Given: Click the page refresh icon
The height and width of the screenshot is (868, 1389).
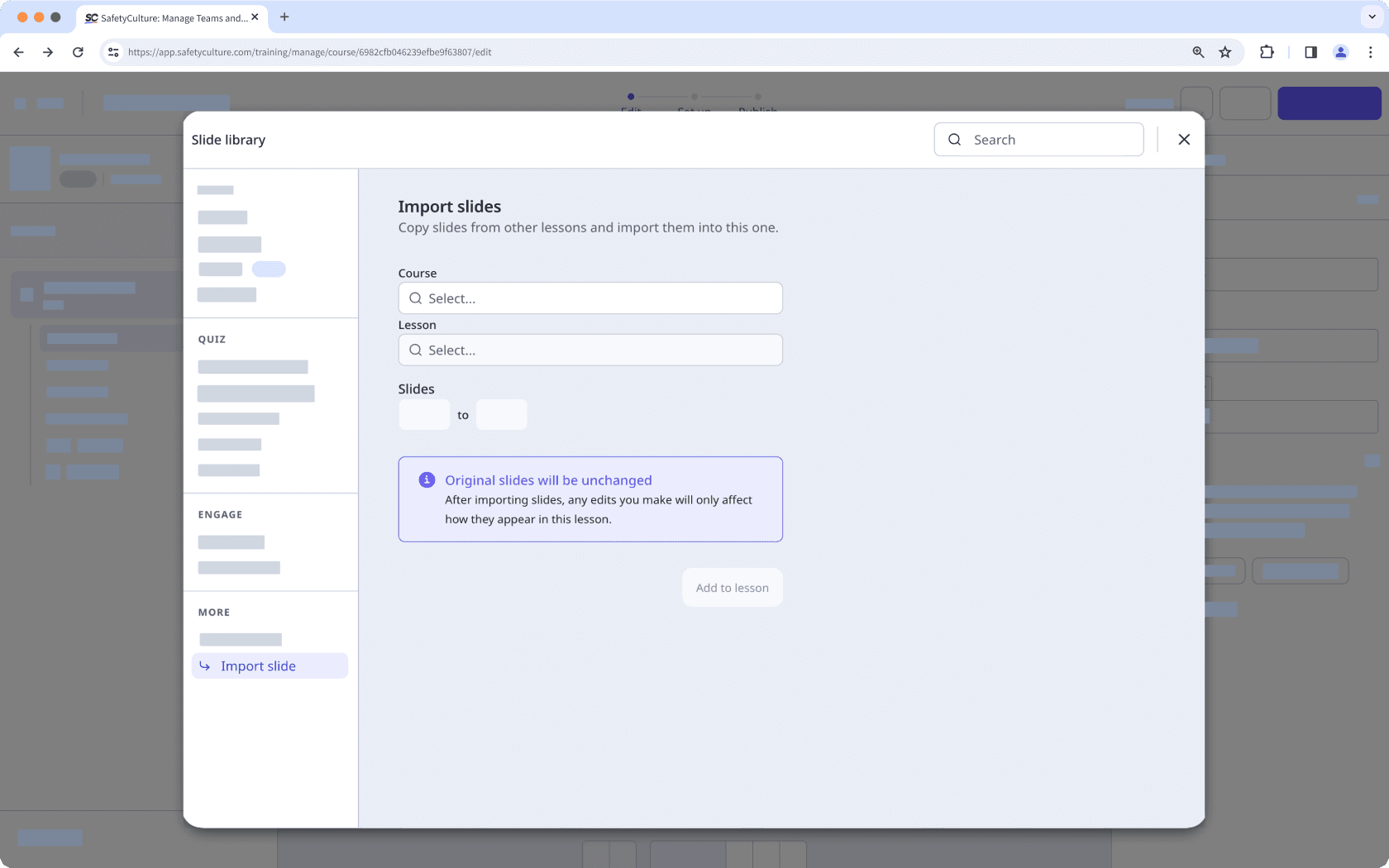Looking at the screenshot, I should tap(78, 51).
